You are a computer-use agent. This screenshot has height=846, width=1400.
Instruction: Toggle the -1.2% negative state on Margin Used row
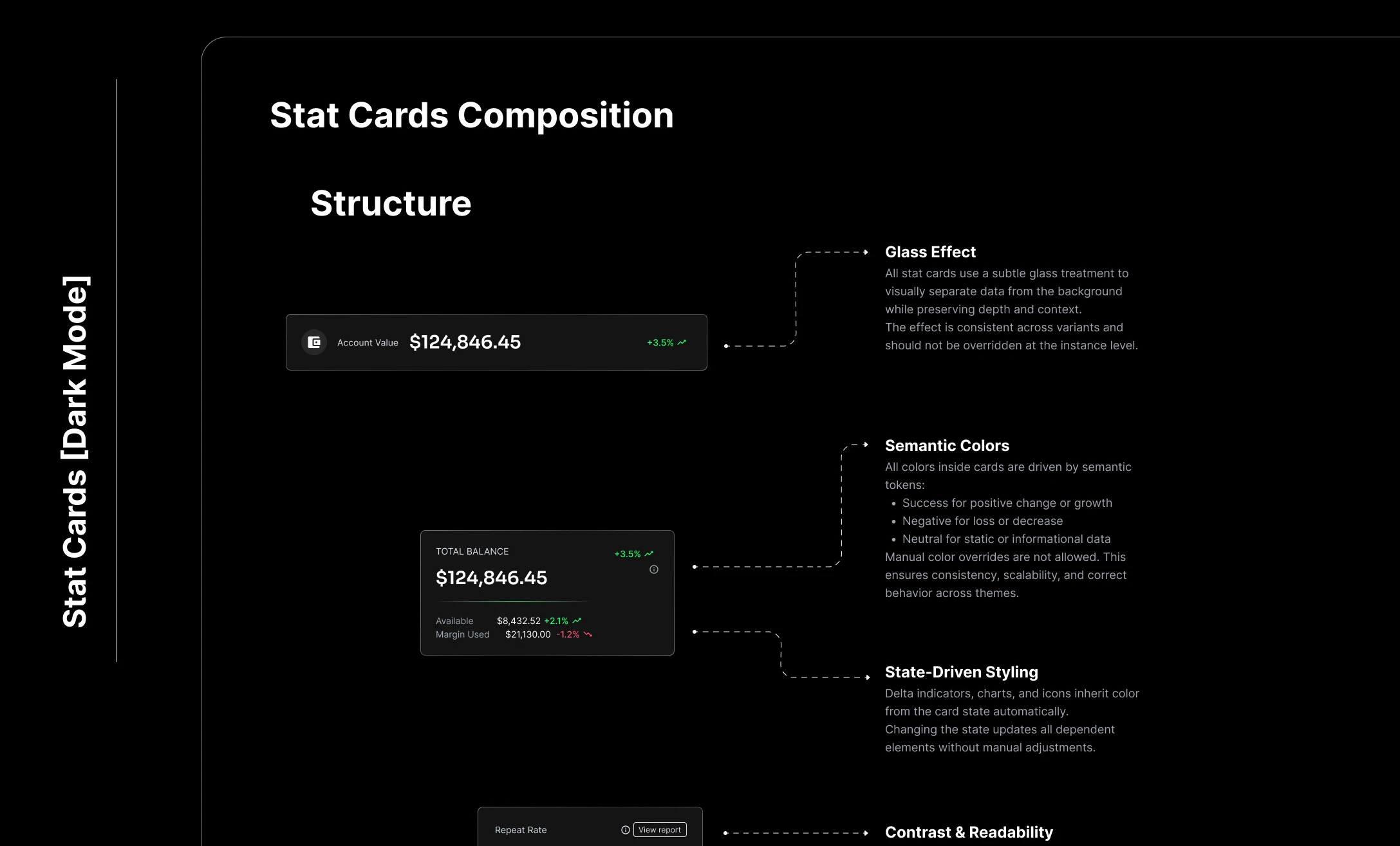point(568,634)
